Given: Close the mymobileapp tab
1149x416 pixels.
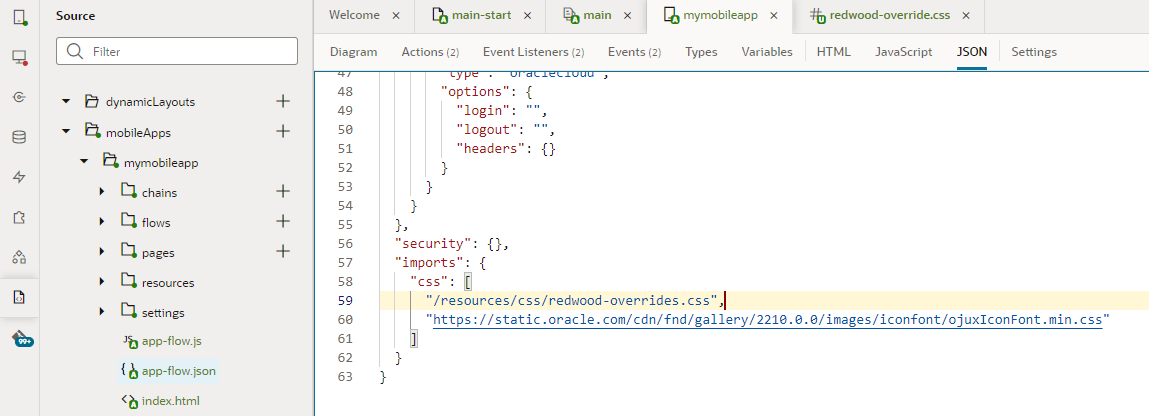Looking at the screenshot, I should coord(774,15).
